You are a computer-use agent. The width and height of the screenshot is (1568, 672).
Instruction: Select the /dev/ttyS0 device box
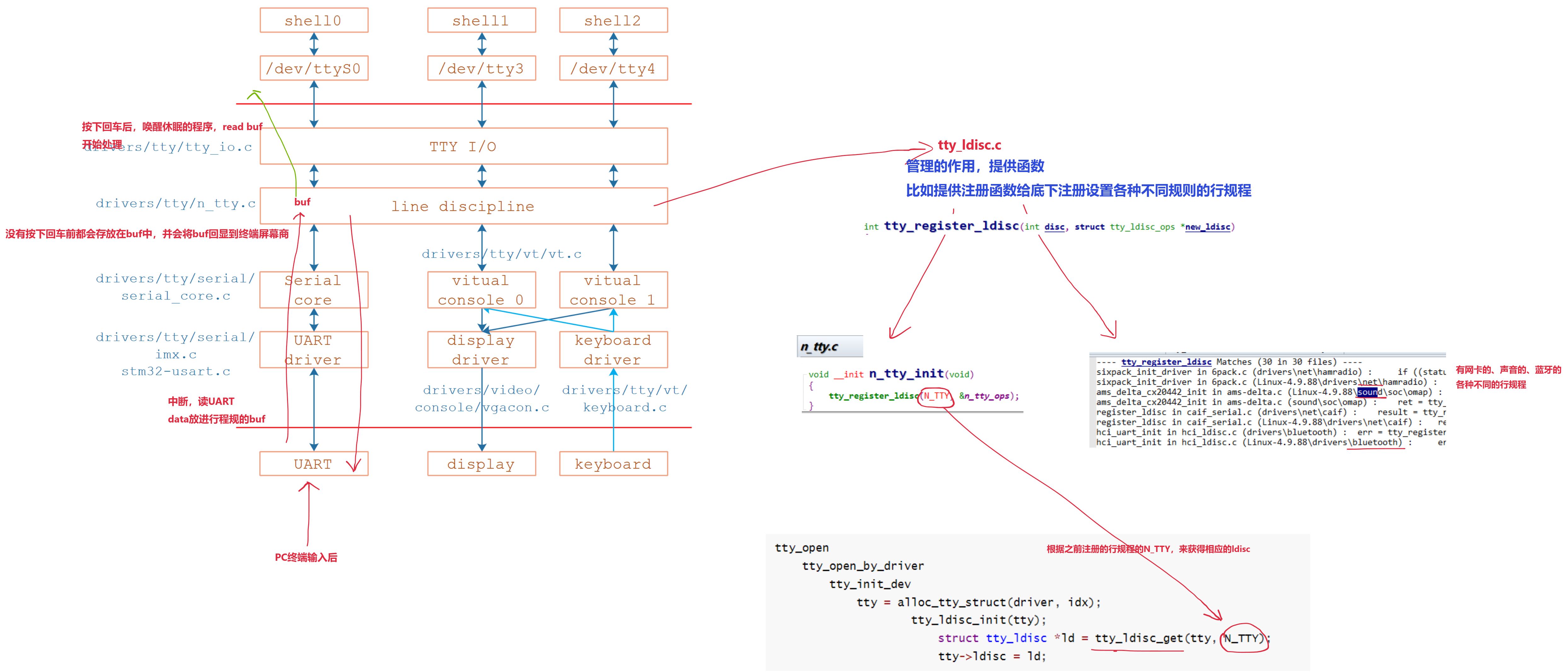pos(314,68)
